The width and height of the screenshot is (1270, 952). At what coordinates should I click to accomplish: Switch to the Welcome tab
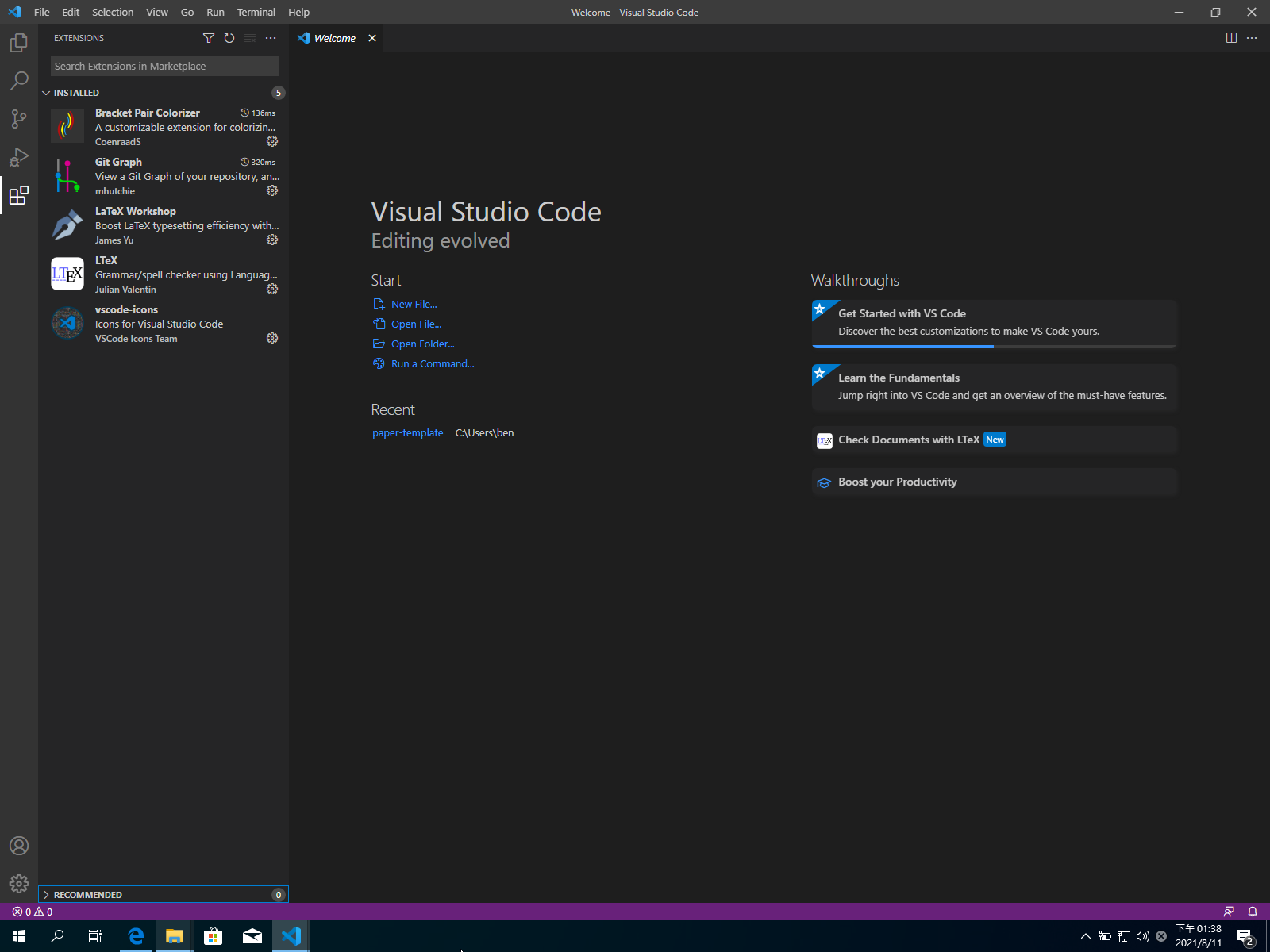click(334, 38)
